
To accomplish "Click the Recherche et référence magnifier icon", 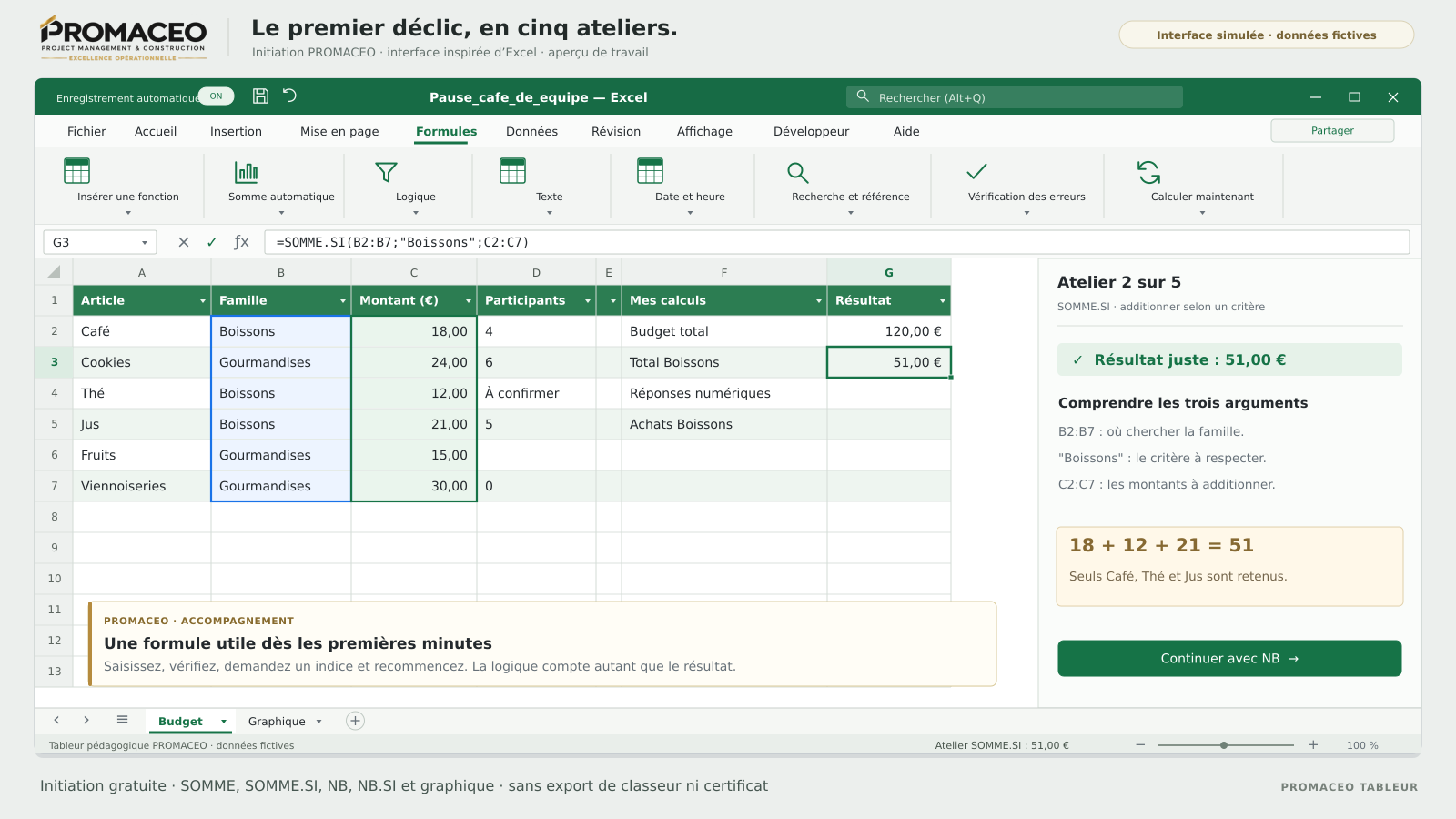I will (x=798, y=172).
